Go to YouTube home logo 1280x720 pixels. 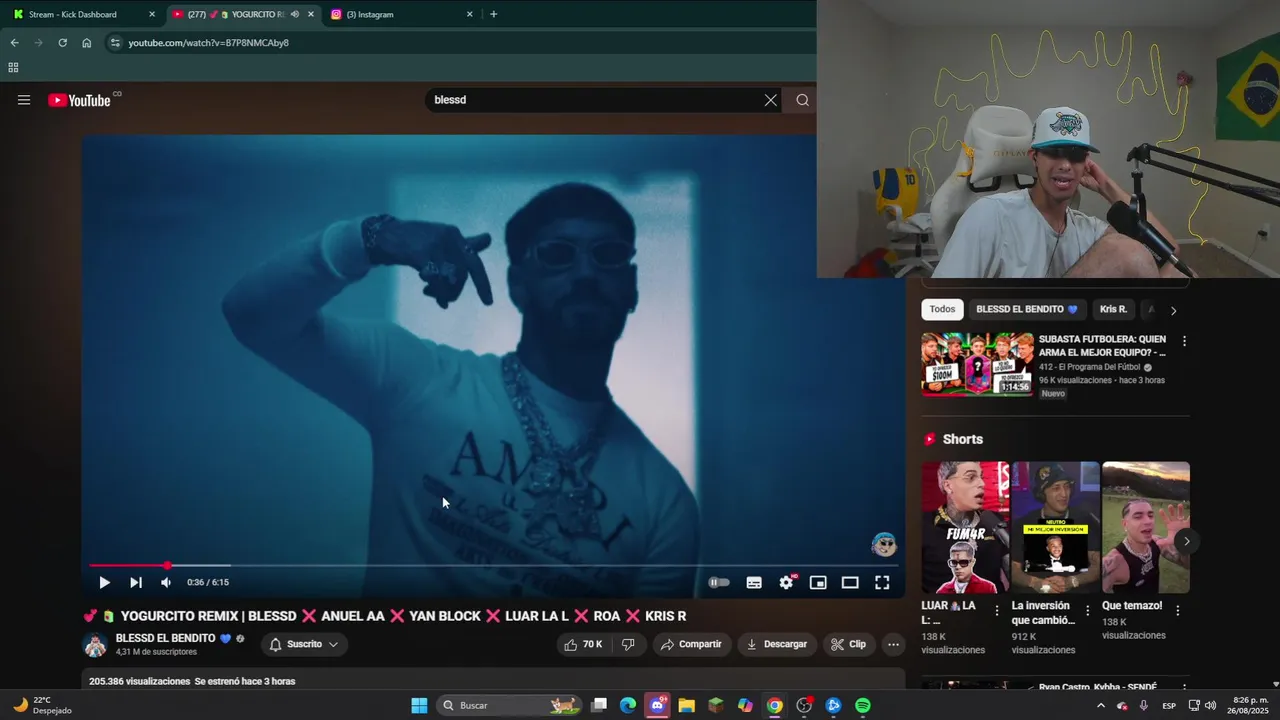pos(80,100)
